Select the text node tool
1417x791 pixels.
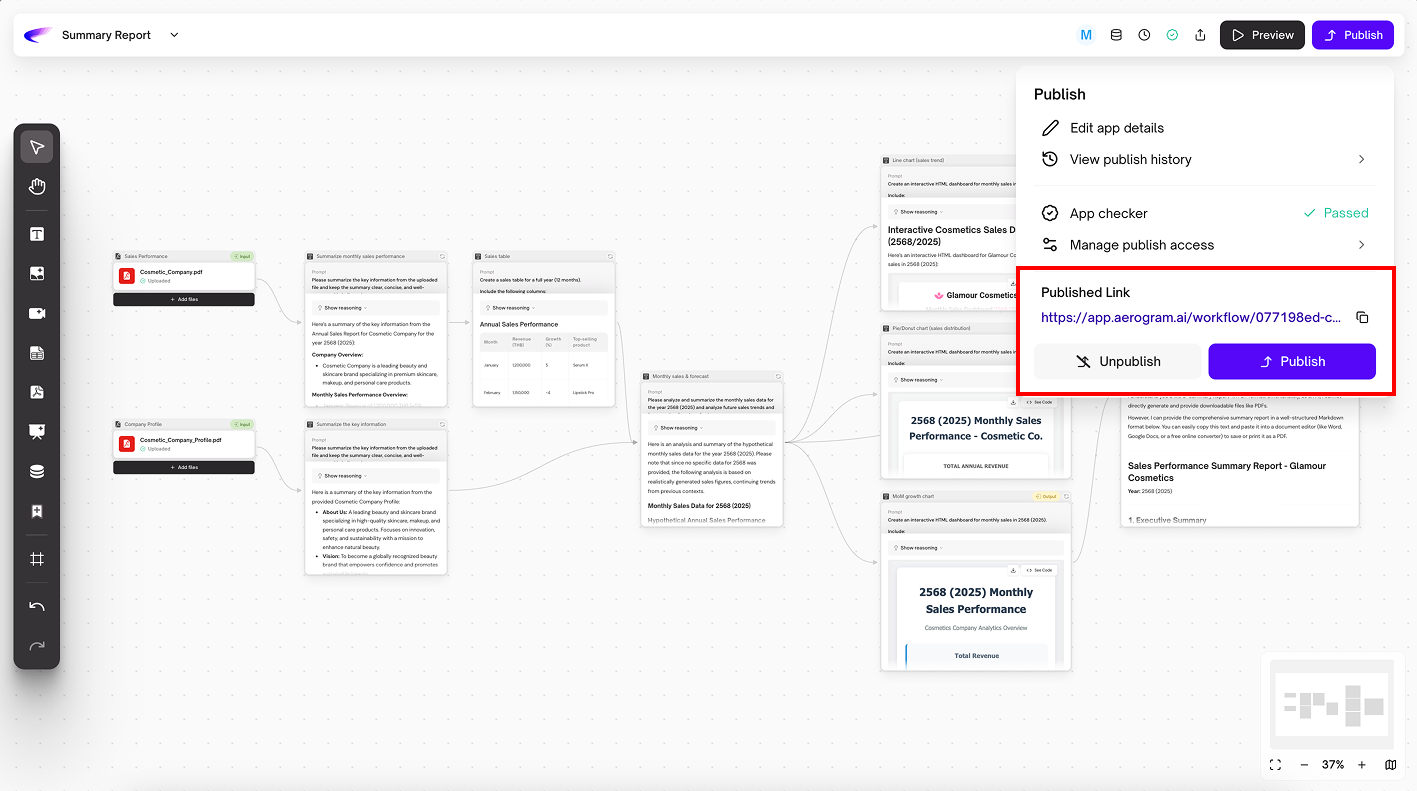(37, 235)
